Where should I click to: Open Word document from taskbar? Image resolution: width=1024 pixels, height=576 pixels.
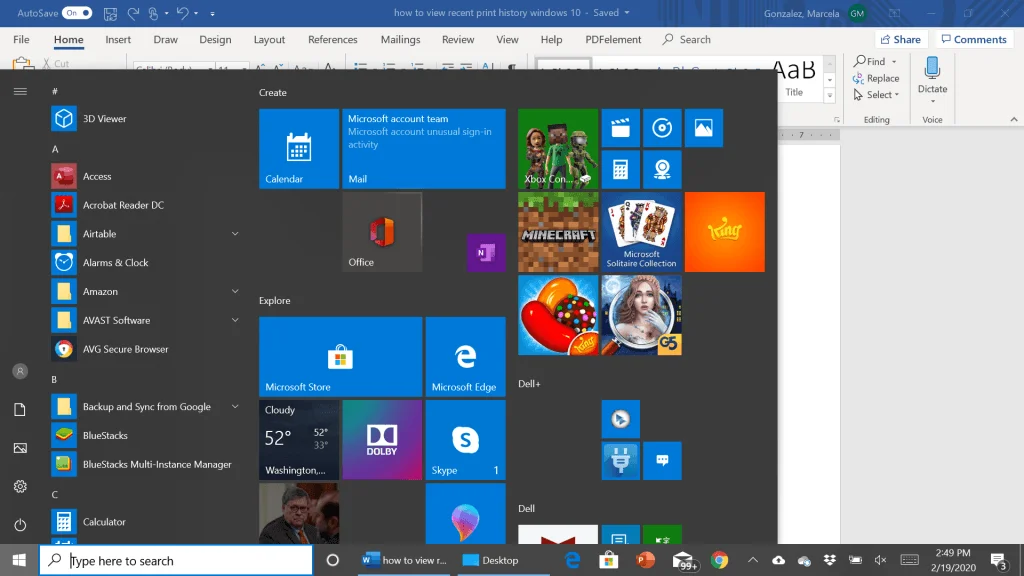coord(404,560)
